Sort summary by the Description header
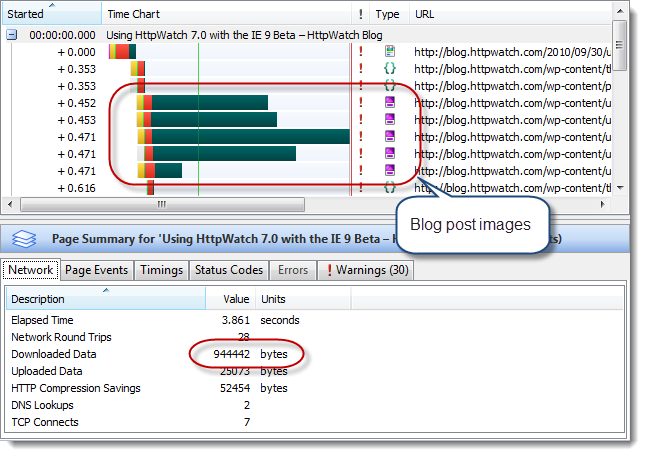The height and width of the screenshot is (456, 645). point(106,299)
